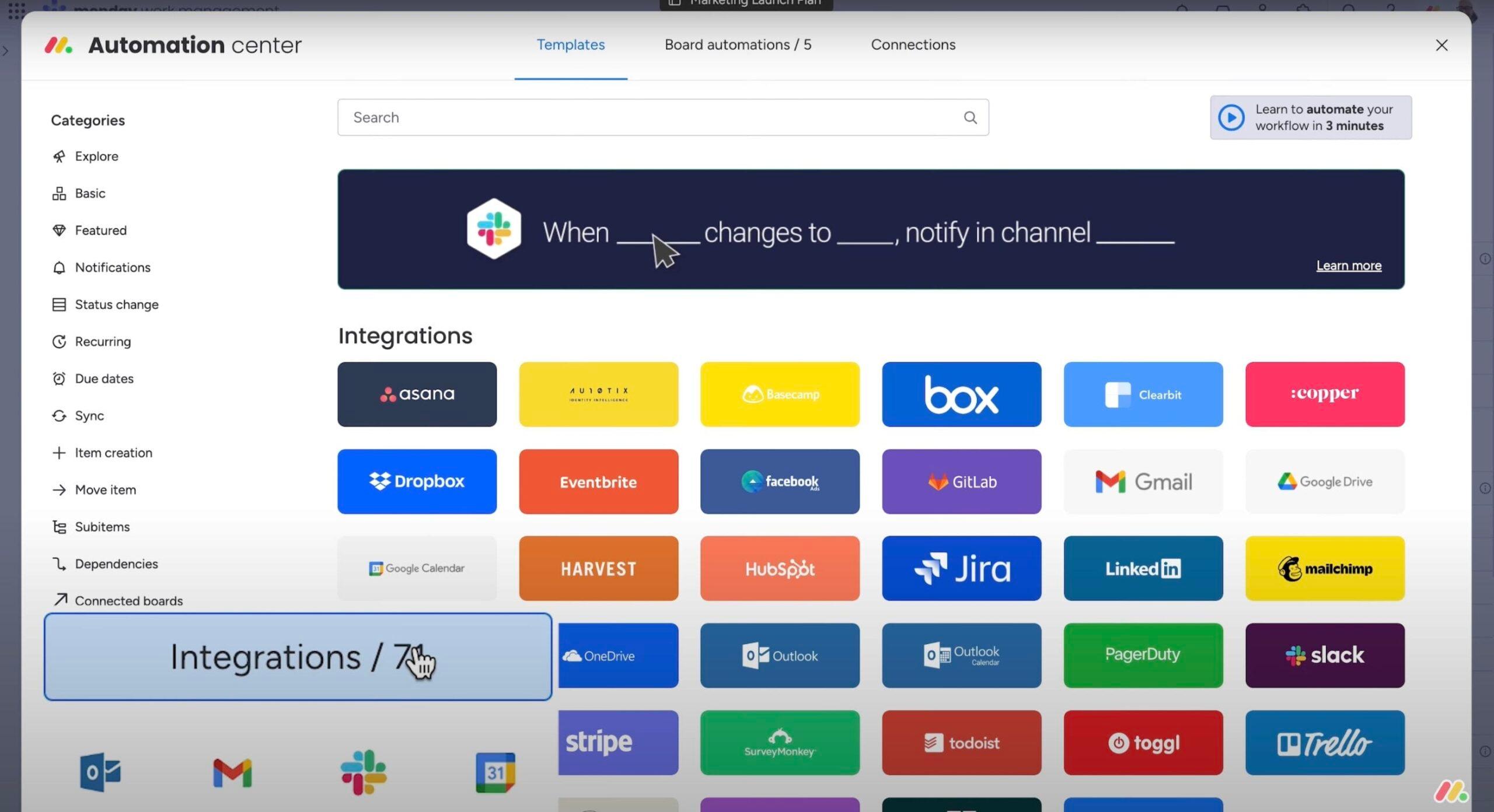Image resolution: width=1494 pixels, height=812 pixels.
Task: Focus the template Search field
Action: [663, 117]
